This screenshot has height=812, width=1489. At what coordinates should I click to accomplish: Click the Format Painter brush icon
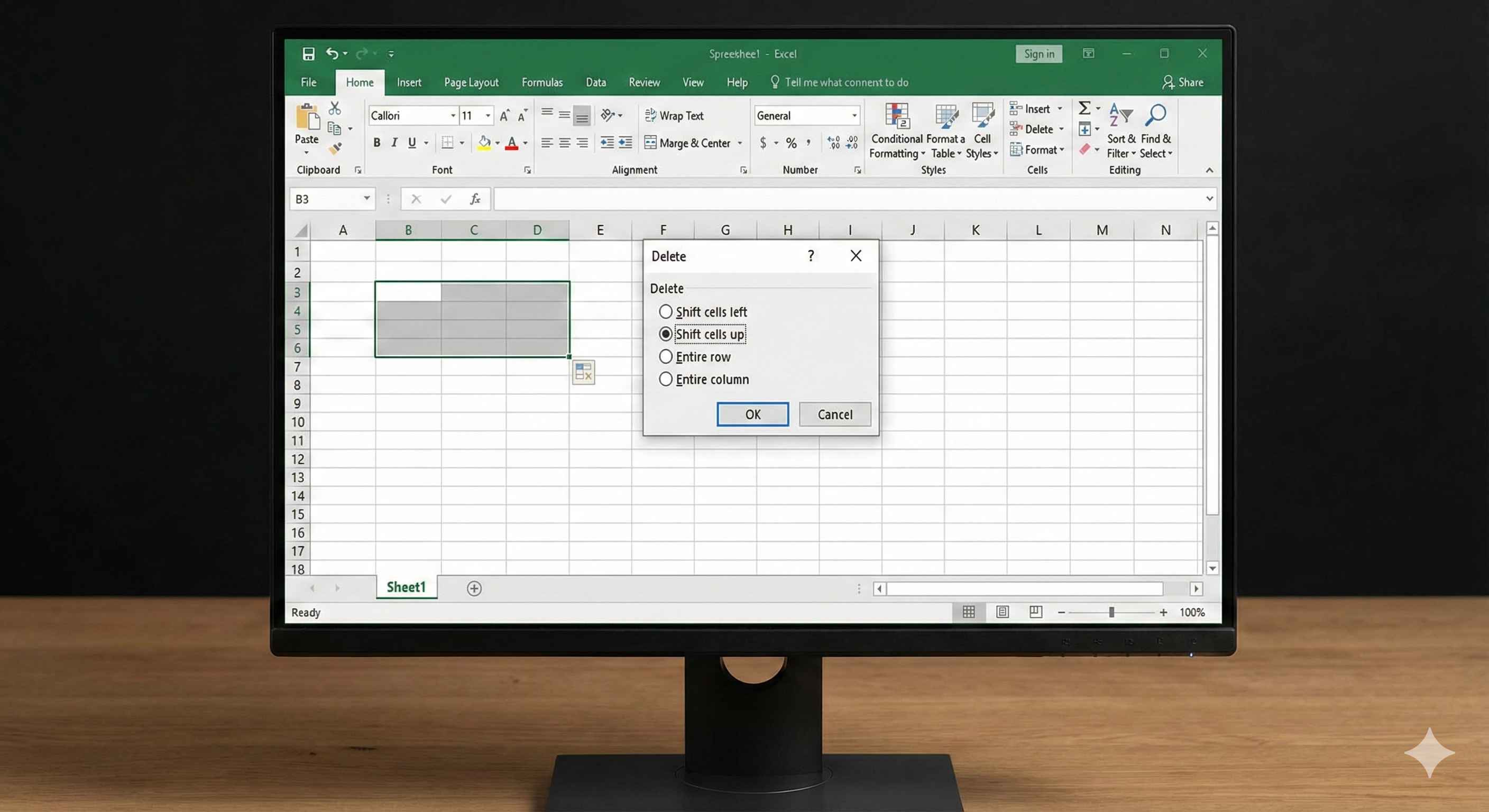[x=335, y=149]
